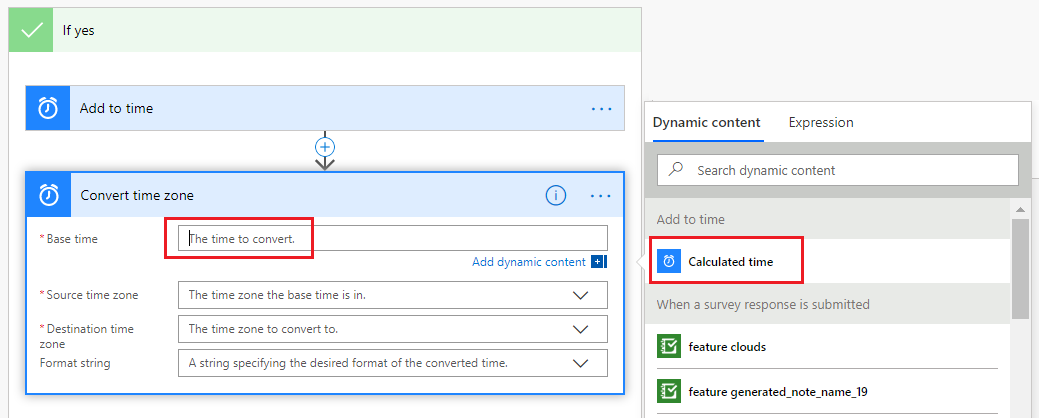Click the dynamic content panel scrollbar
1039x418 pixels.
coord(1020,268)
